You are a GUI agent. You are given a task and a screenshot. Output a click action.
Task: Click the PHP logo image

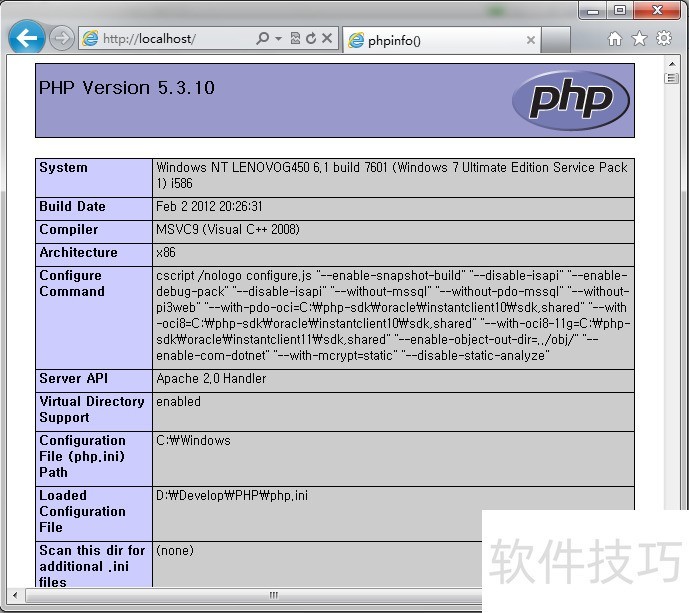click(x=570, y=100)
